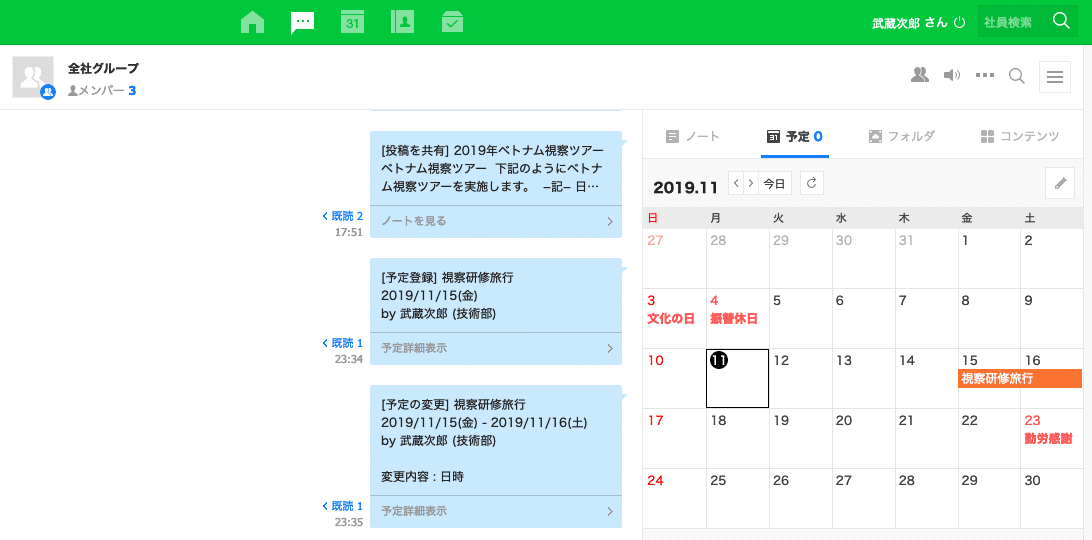The height and width of the screenshot is (540, 1092).
Task: Select November 20 in the calendar
Action: click(864, 438)
